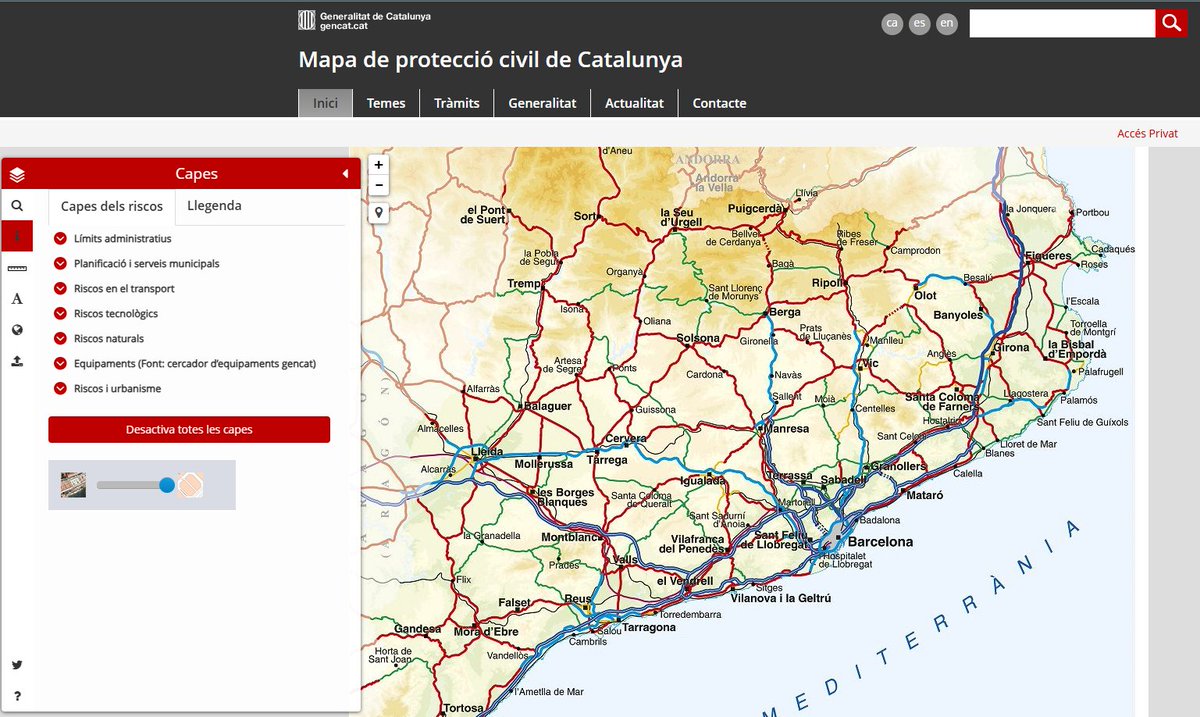Screen dimensions: 1200x717
Task: Click Girona label on the map
Action: (x=1011, y=348)
